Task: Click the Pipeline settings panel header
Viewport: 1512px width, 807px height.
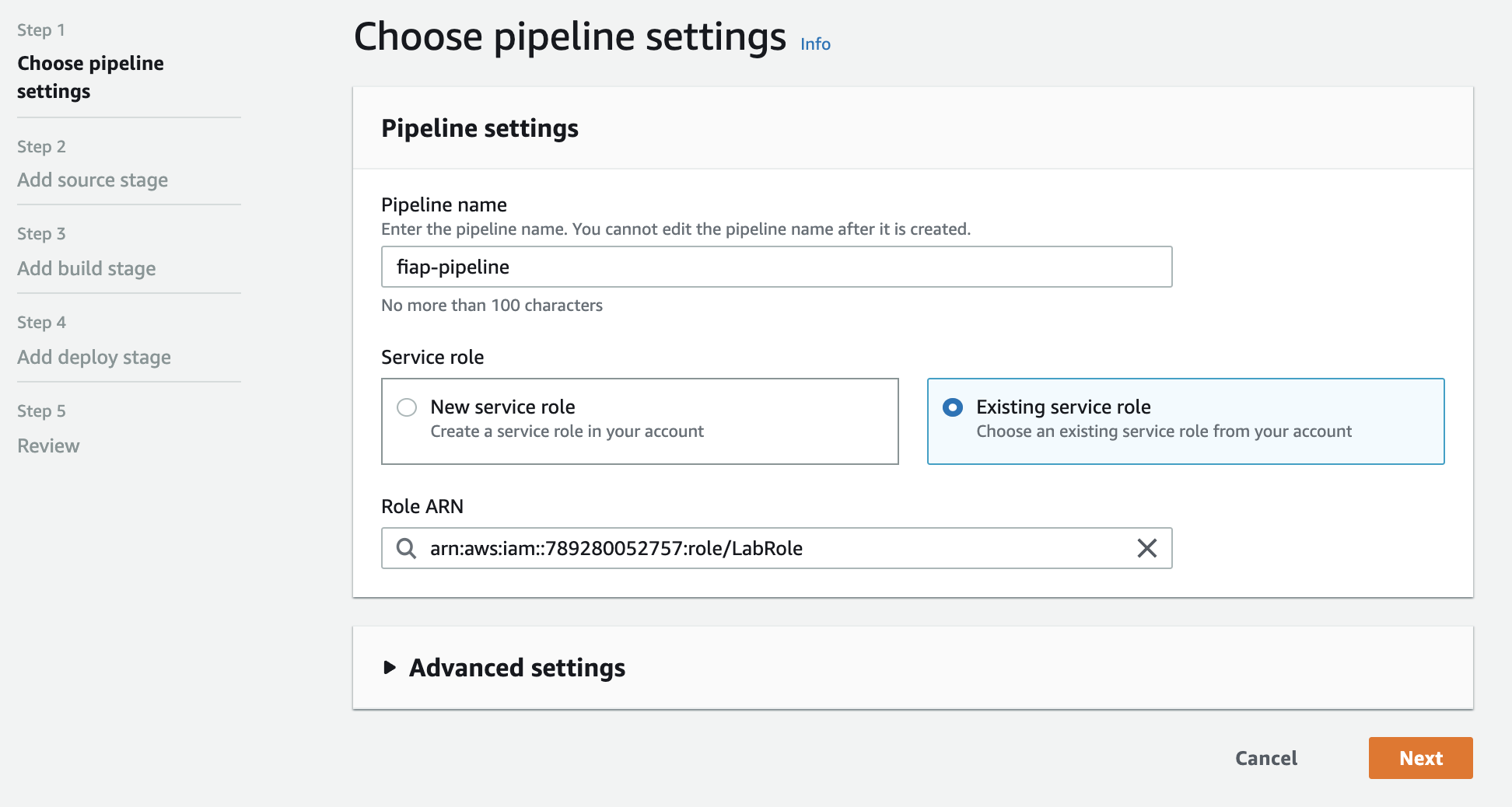Action: (480, 128)
